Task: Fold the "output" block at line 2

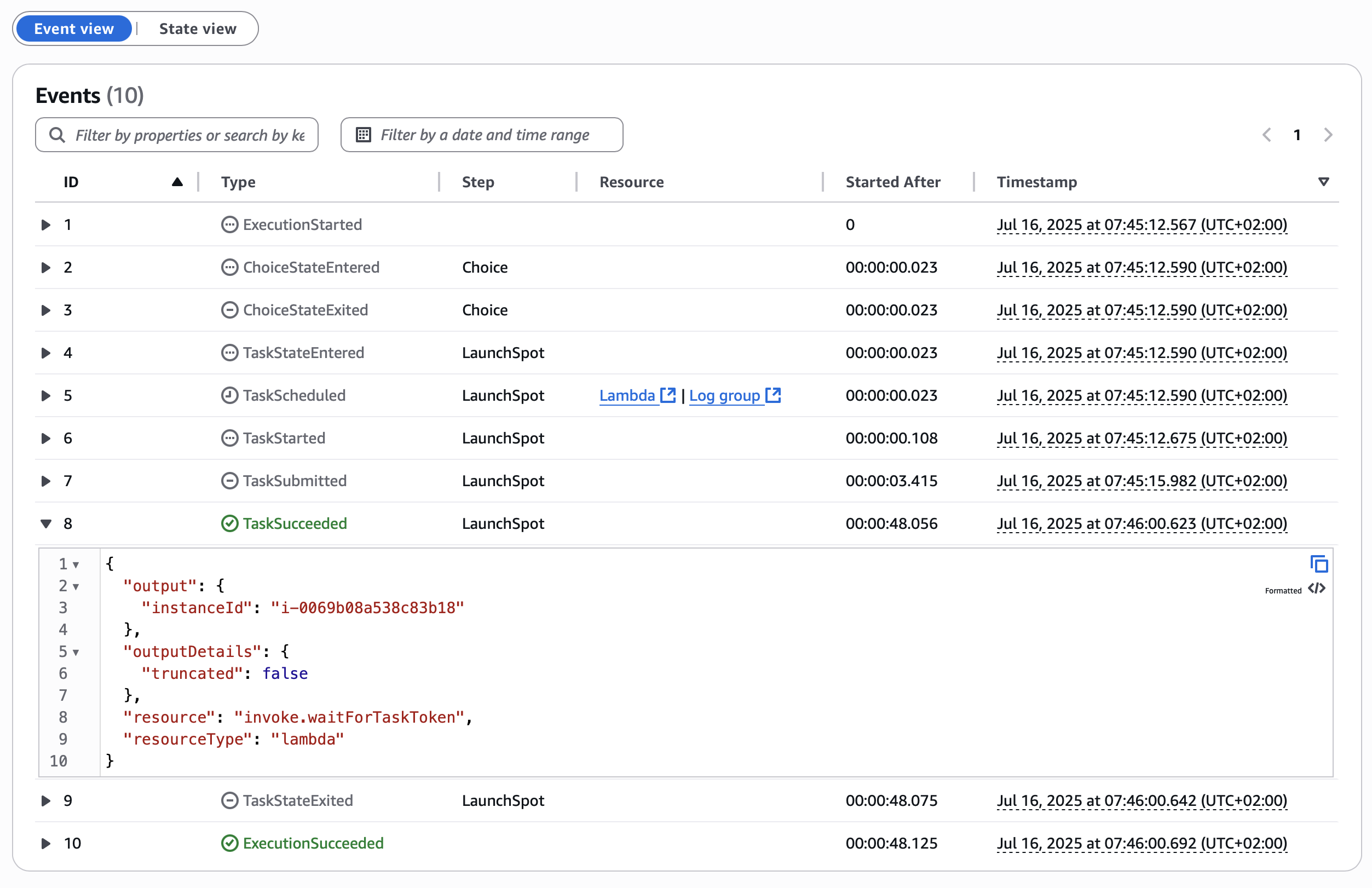Action: pyautogui.click(x=76, y=587)
